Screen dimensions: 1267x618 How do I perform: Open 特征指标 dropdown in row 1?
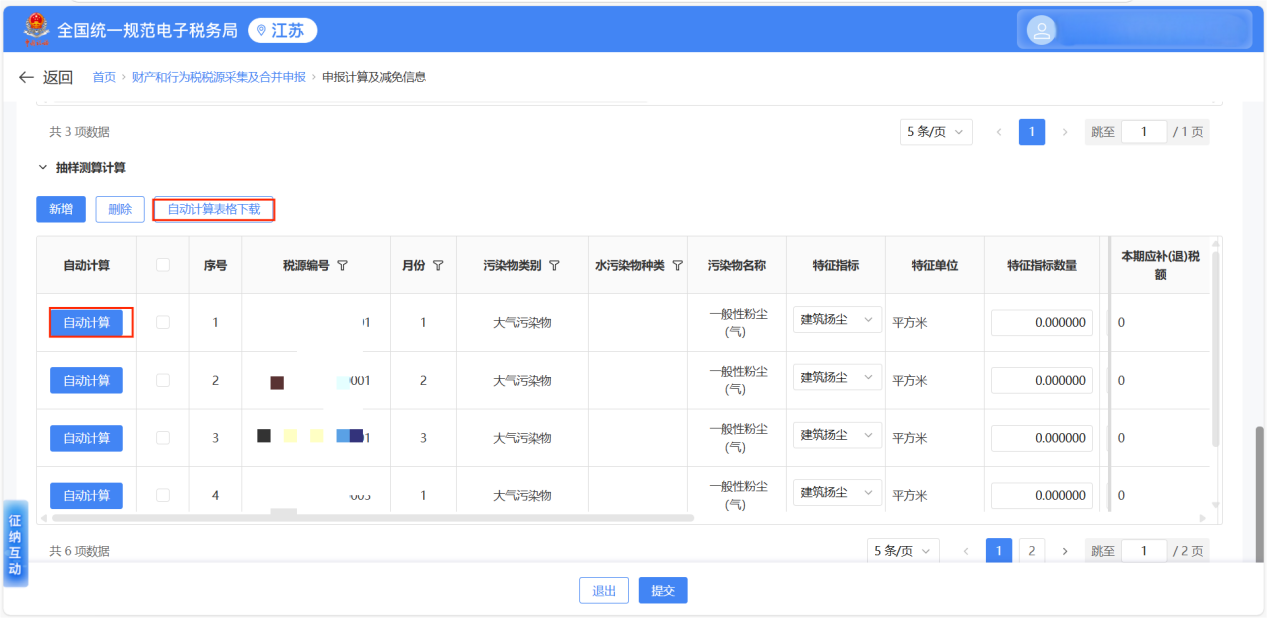[837, 321]
